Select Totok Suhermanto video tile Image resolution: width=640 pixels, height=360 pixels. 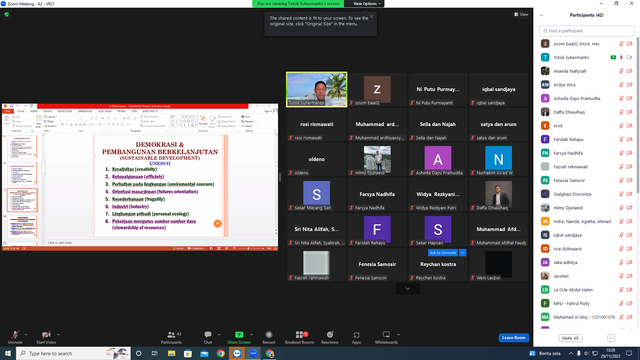pyautogui.click(x=317, y=89)
